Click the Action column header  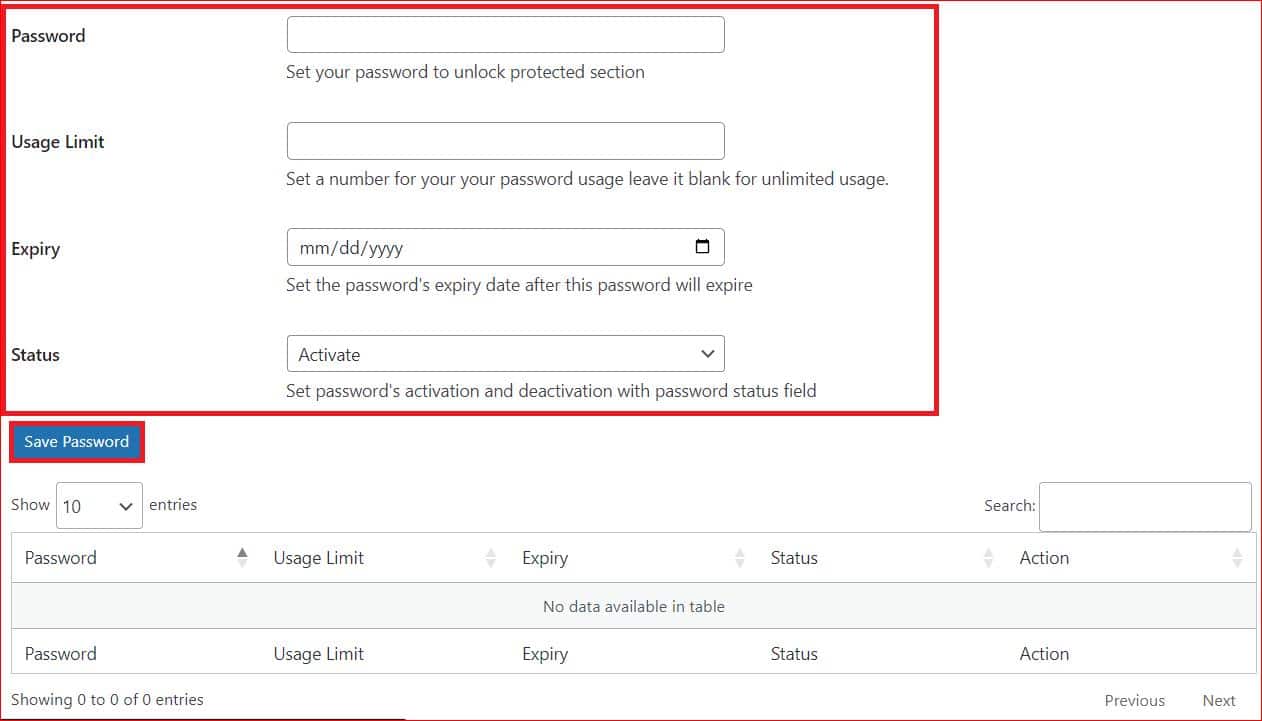click(x=1044, y=557)
